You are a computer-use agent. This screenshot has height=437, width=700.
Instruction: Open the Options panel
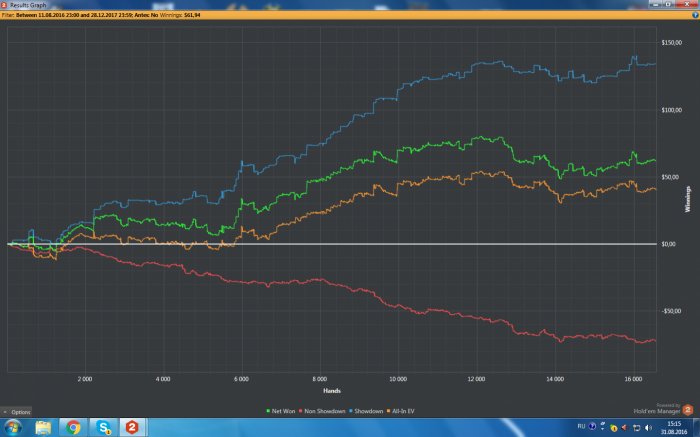pos(17,412)
